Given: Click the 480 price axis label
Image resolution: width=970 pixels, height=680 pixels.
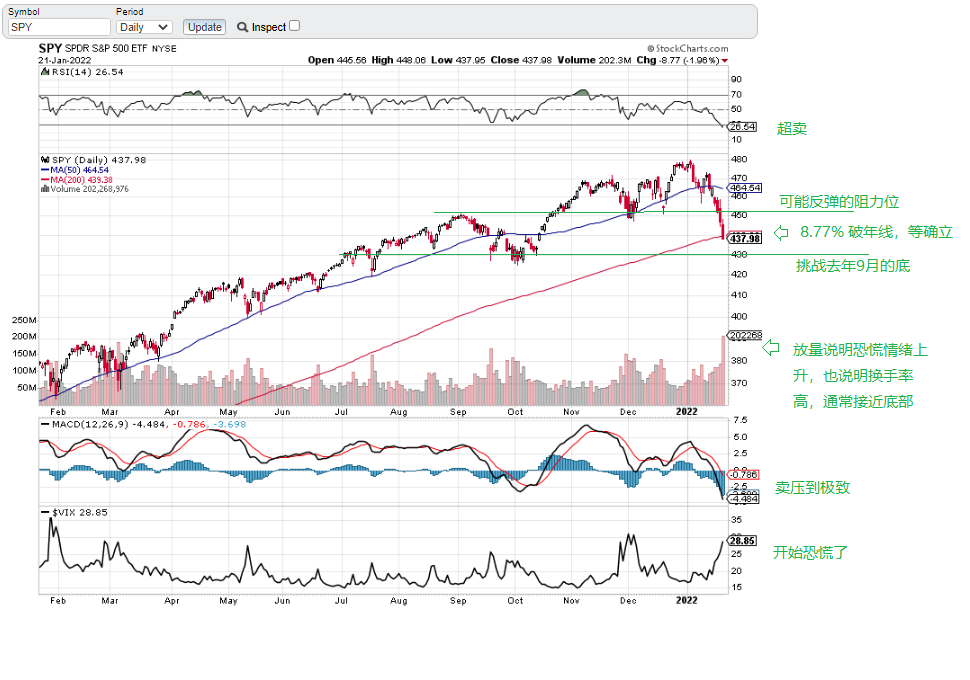Looking at the screenshot, I should pos(739,159).
